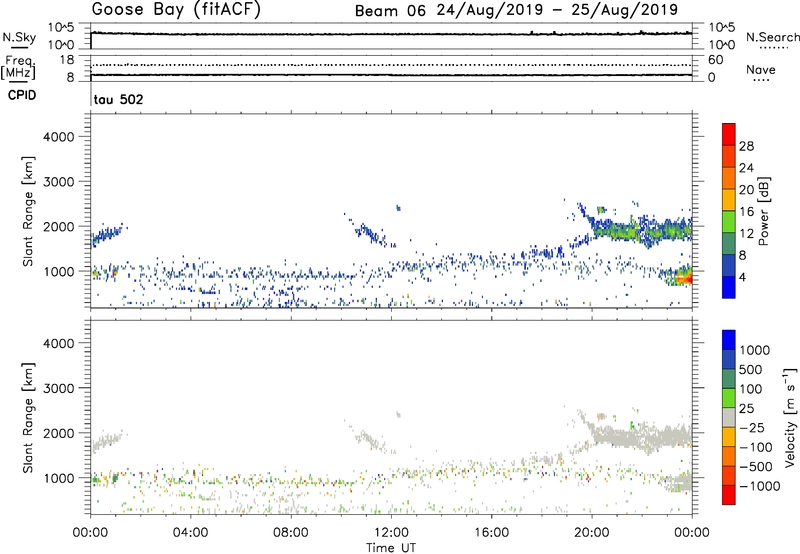Click the 'CPID' row label
The height and width of the screenshot is (554, 800).
pyautogui.click(x=22, y=95)
